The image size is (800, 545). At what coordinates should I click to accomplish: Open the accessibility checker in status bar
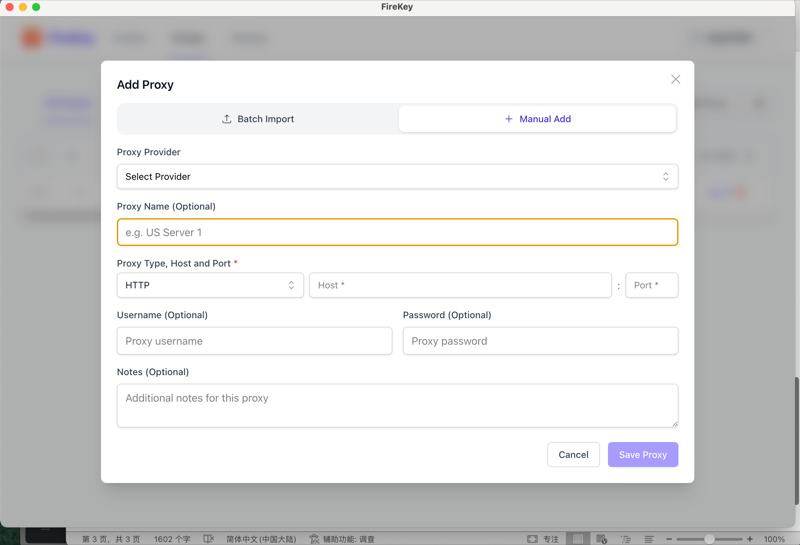coord(342,539)
